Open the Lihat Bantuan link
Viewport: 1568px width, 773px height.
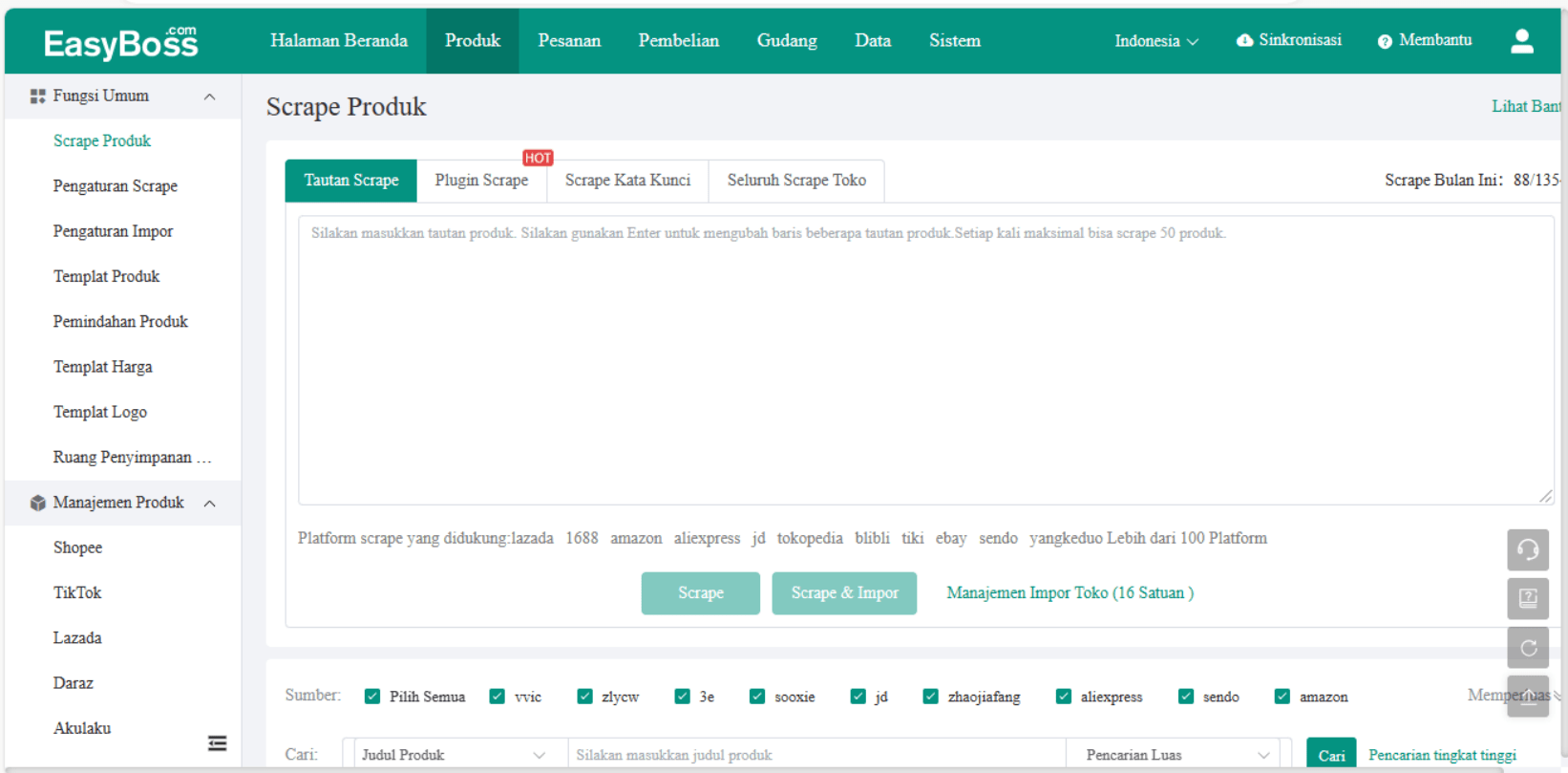point(1527,106)
